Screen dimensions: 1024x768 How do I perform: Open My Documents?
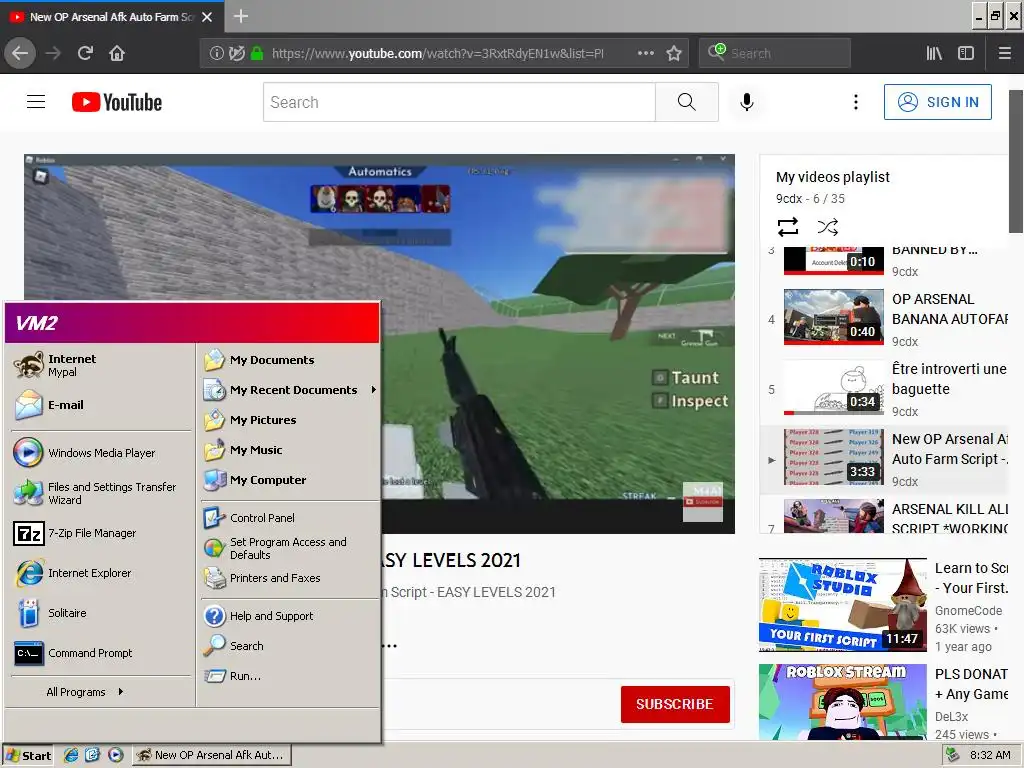pos(289,360)
